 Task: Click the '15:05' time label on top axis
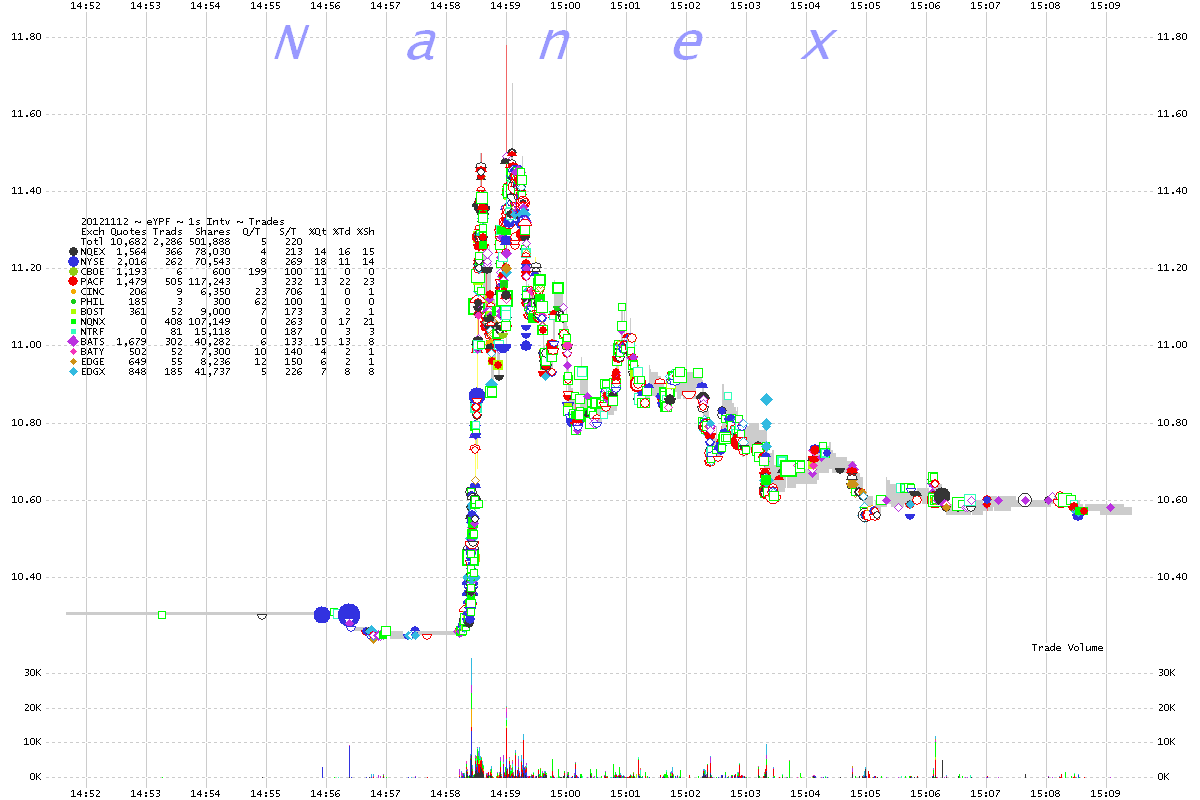pos(865,6)
